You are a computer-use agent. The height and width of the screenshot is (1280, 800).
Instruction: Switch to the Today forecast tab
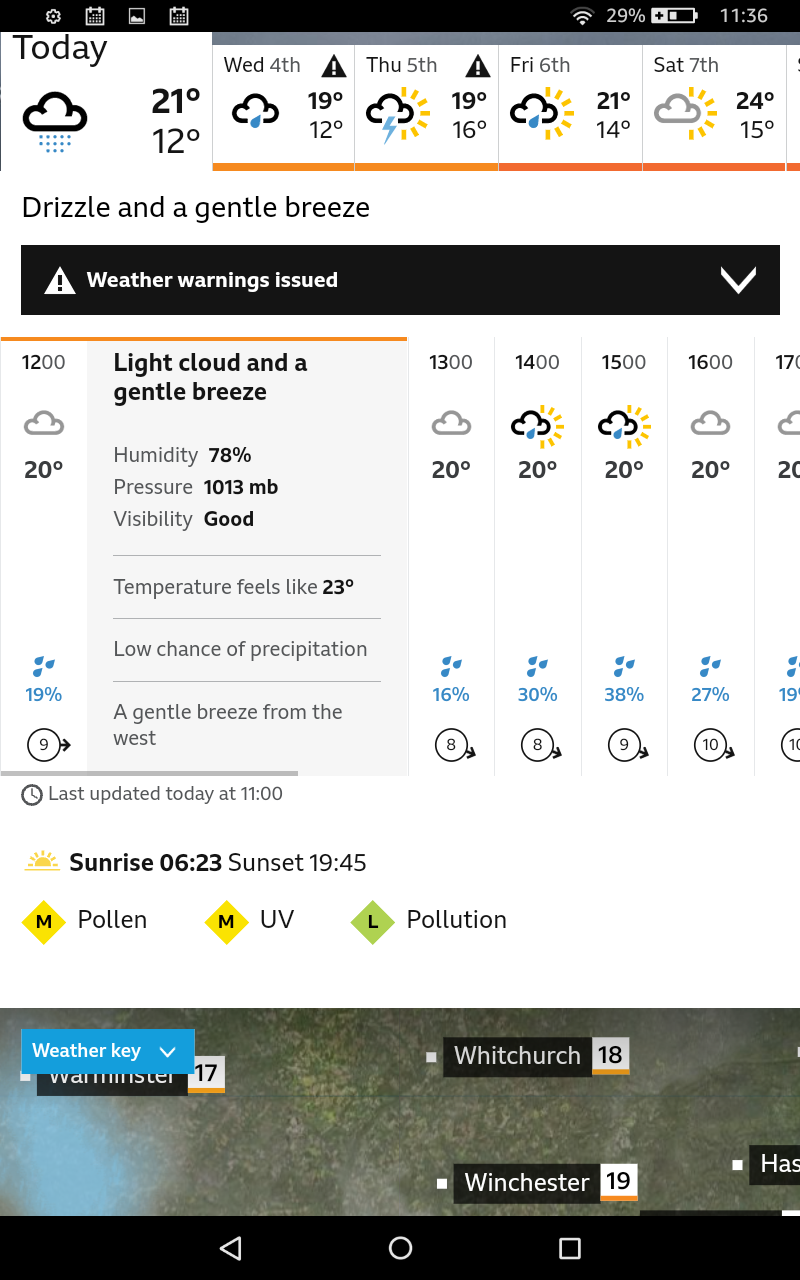coord(106,101)
